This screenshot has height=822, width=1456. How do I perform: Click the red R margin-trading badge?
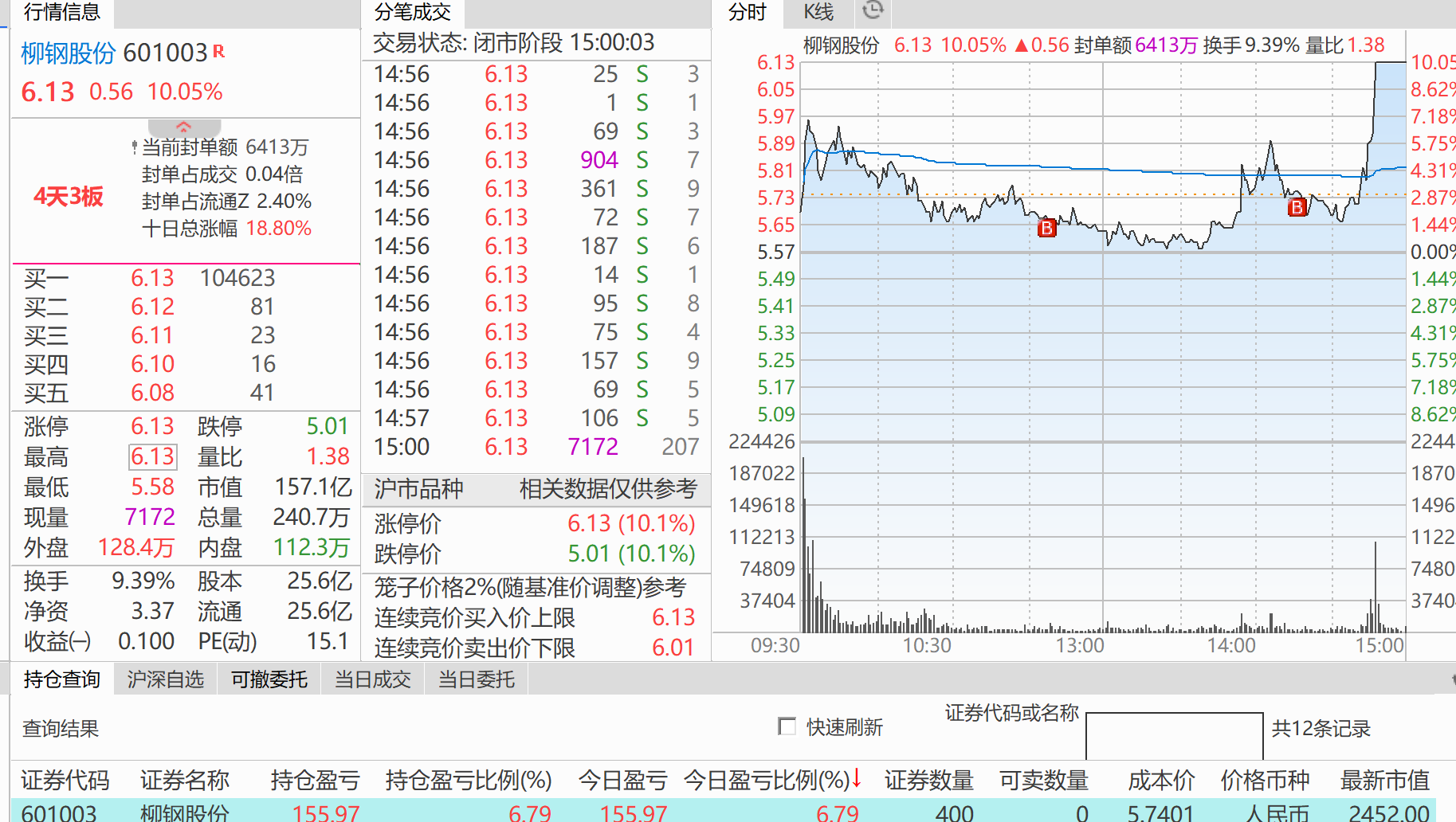(219, 52)
